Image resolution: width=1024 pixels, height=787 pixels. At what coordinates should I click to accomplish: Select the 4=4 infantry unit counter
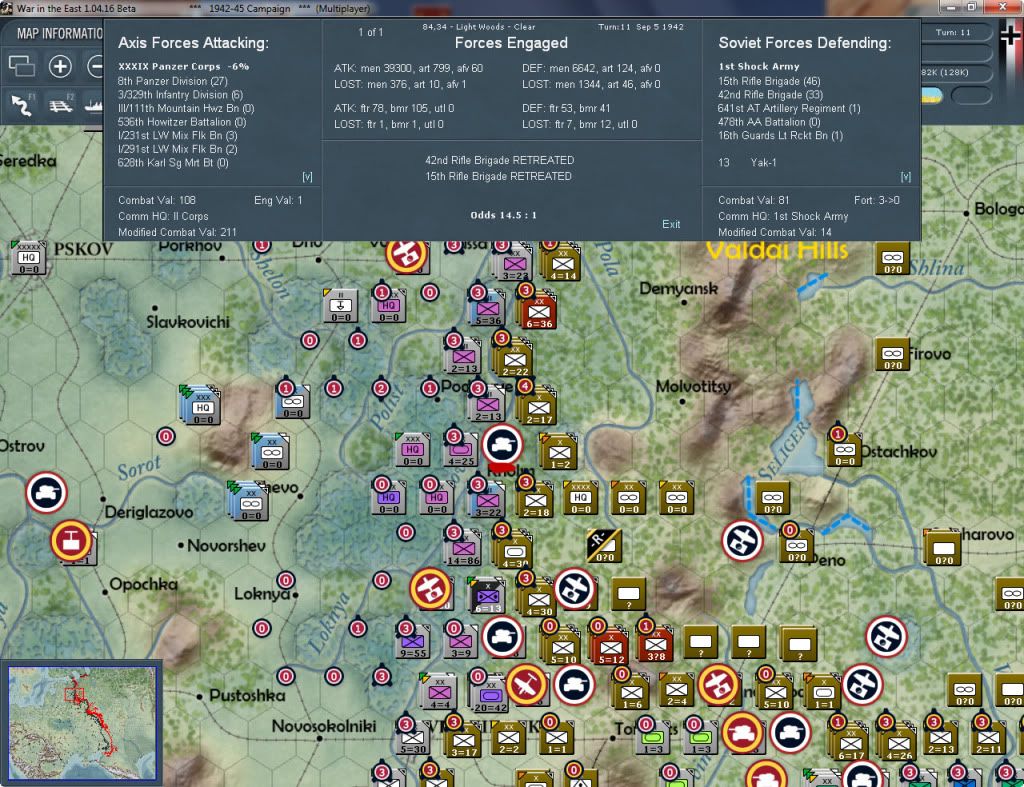coord(440,692)
